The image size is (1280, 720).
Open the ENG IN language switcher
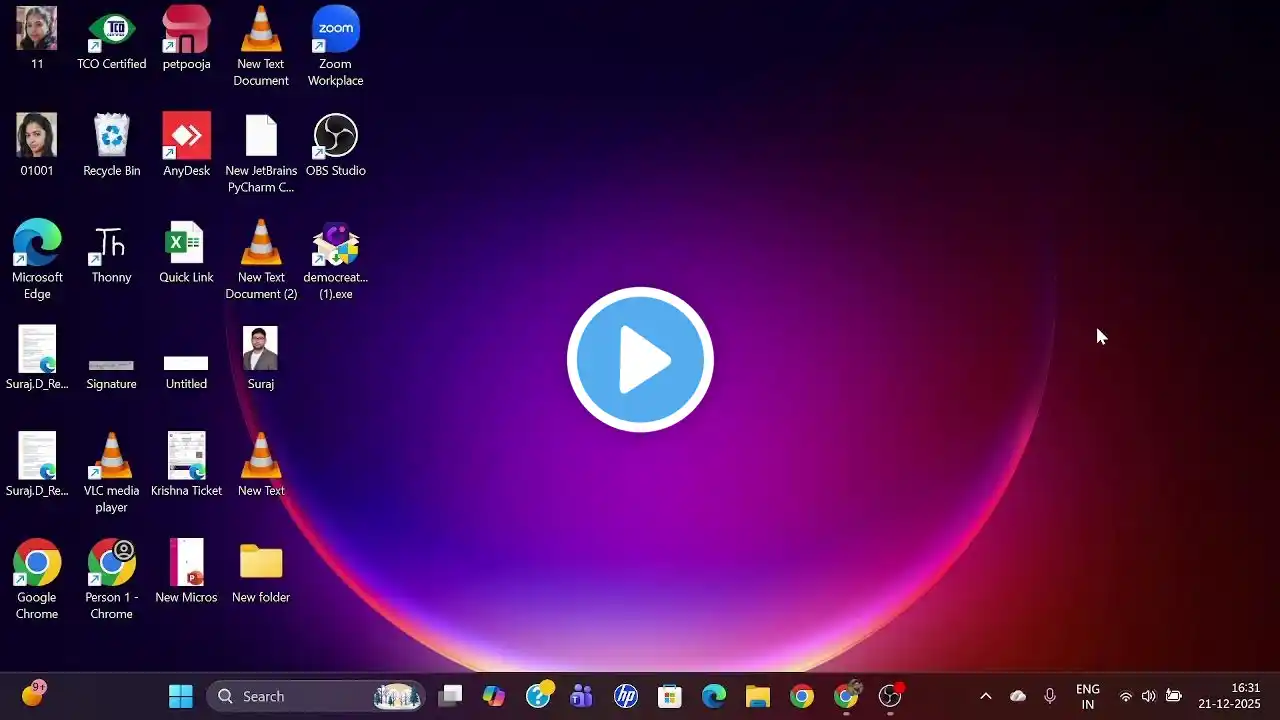(x=1088, y=696)
